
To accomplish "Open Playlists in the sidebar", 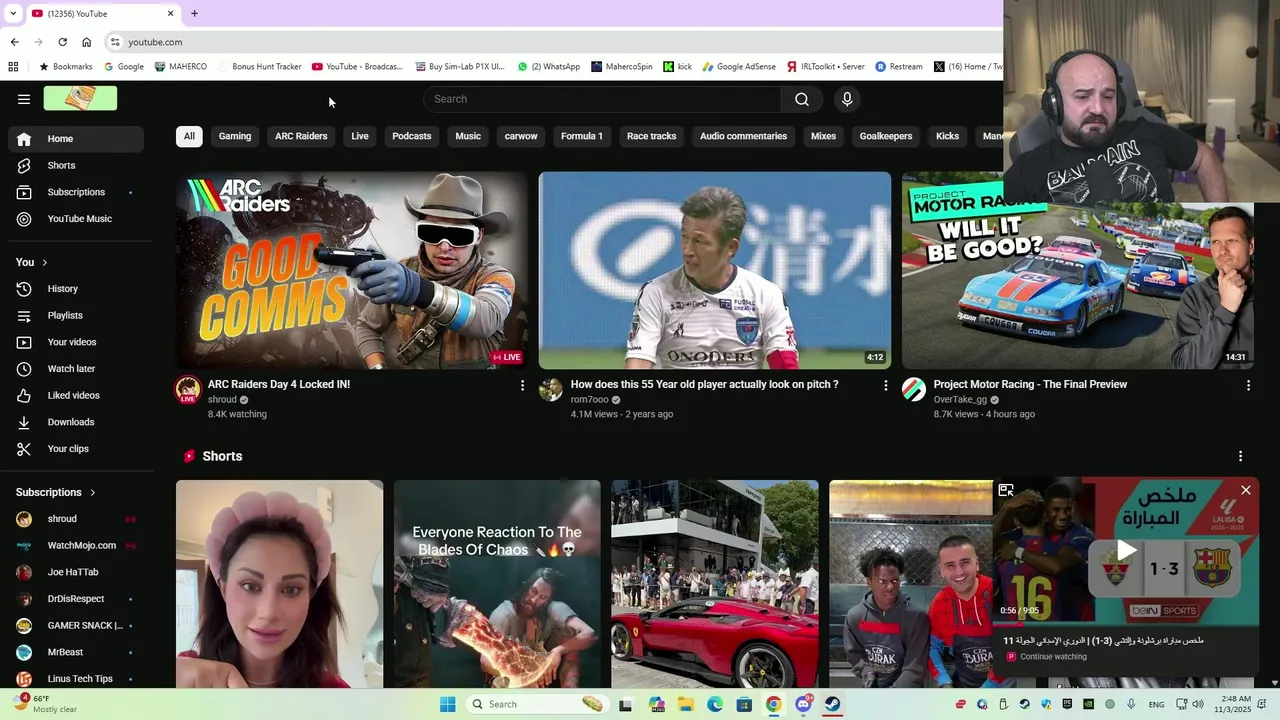I will click(x=76, y=315).
